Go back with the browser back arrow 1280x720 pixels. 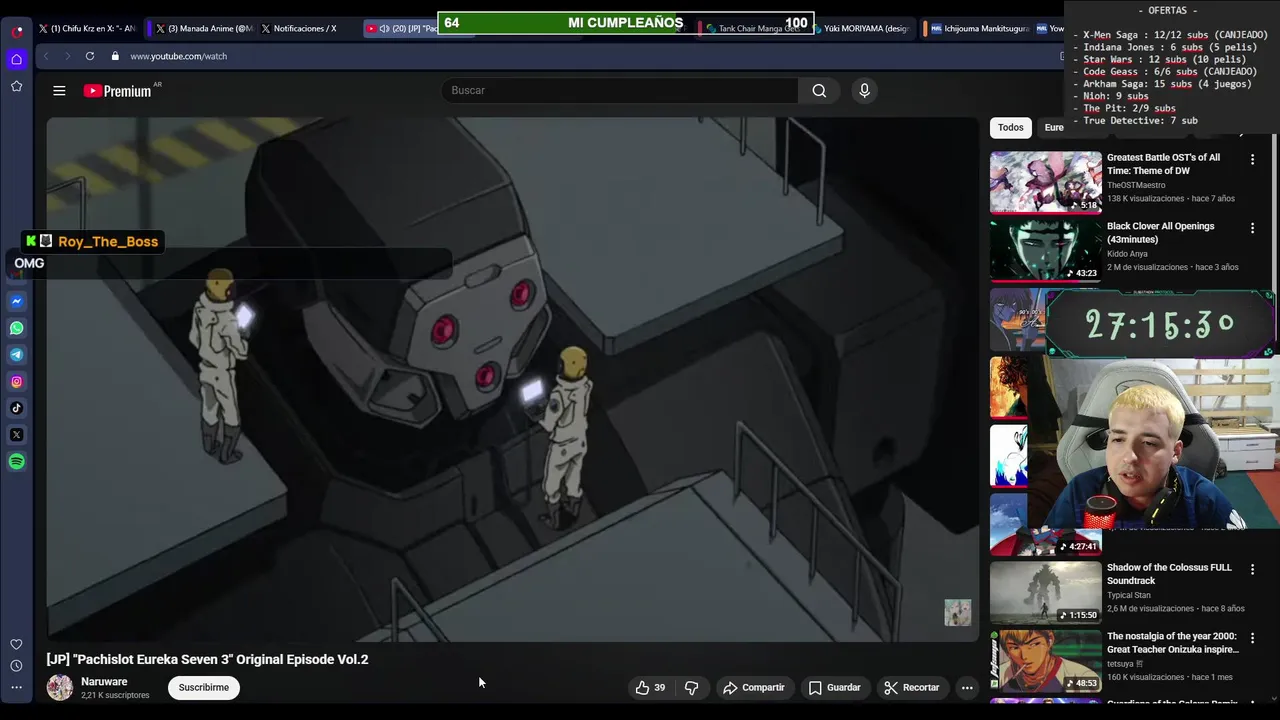(46, 56)
